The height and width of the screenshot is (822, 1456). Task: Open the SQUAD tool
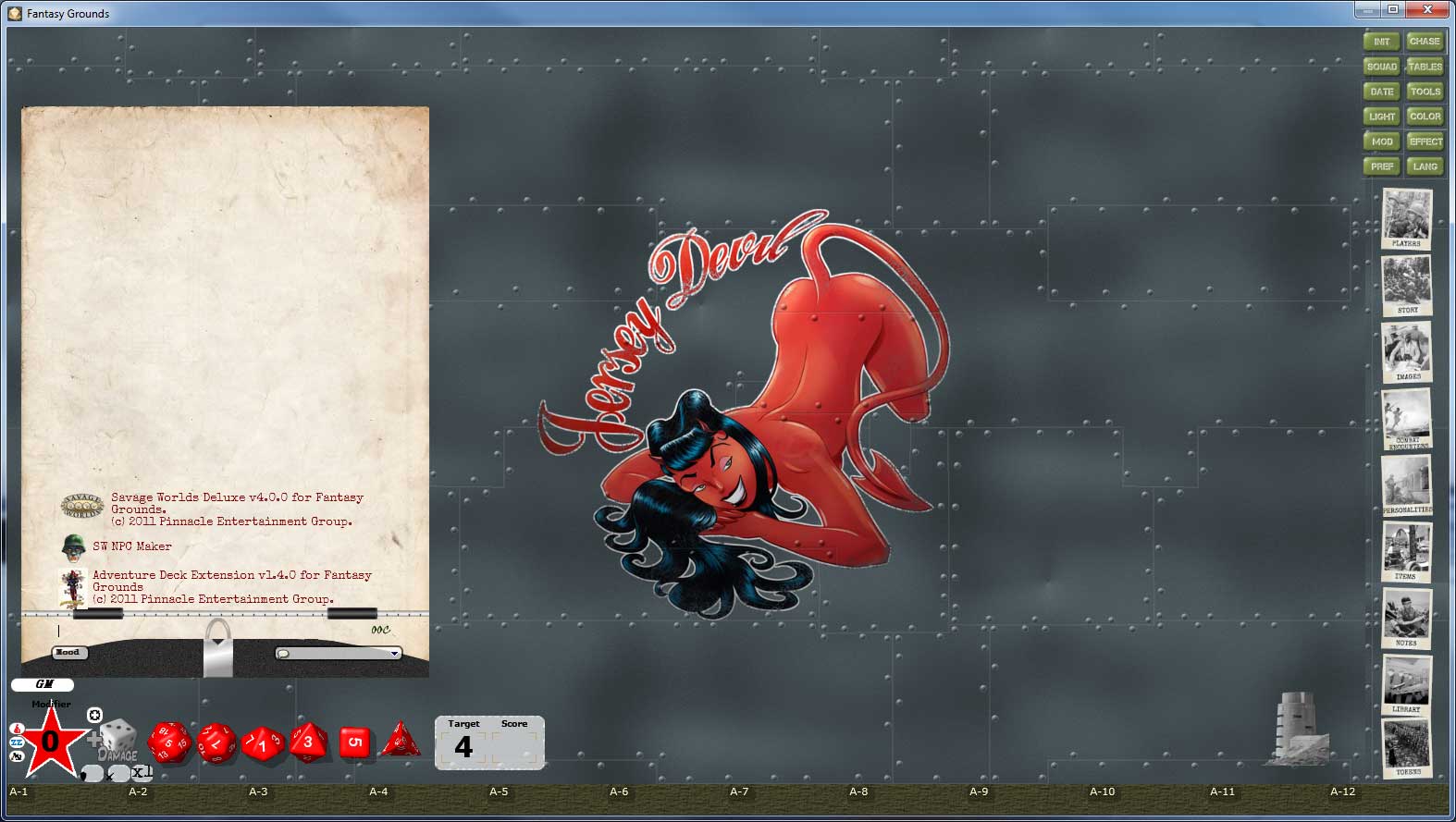[x=1381, y=67]
